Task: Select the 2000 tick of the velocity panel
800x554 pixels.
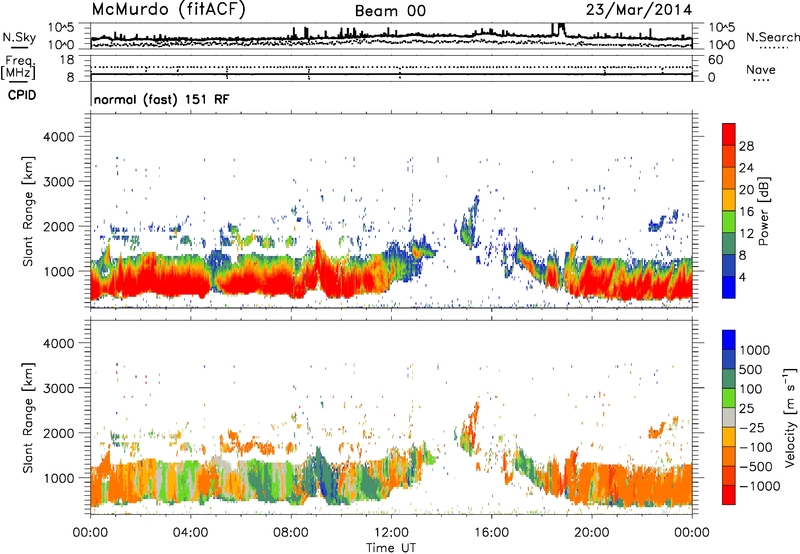Action: 58,433
